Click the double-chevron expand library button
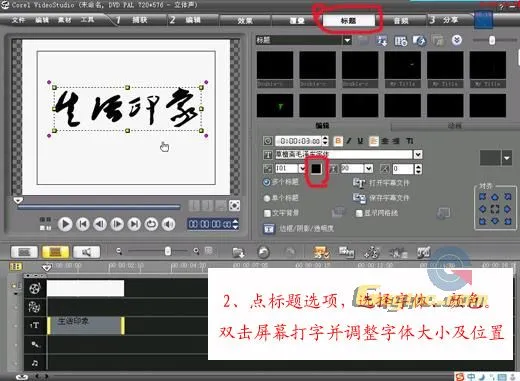 pyautogui.click(x=457, y=40)
